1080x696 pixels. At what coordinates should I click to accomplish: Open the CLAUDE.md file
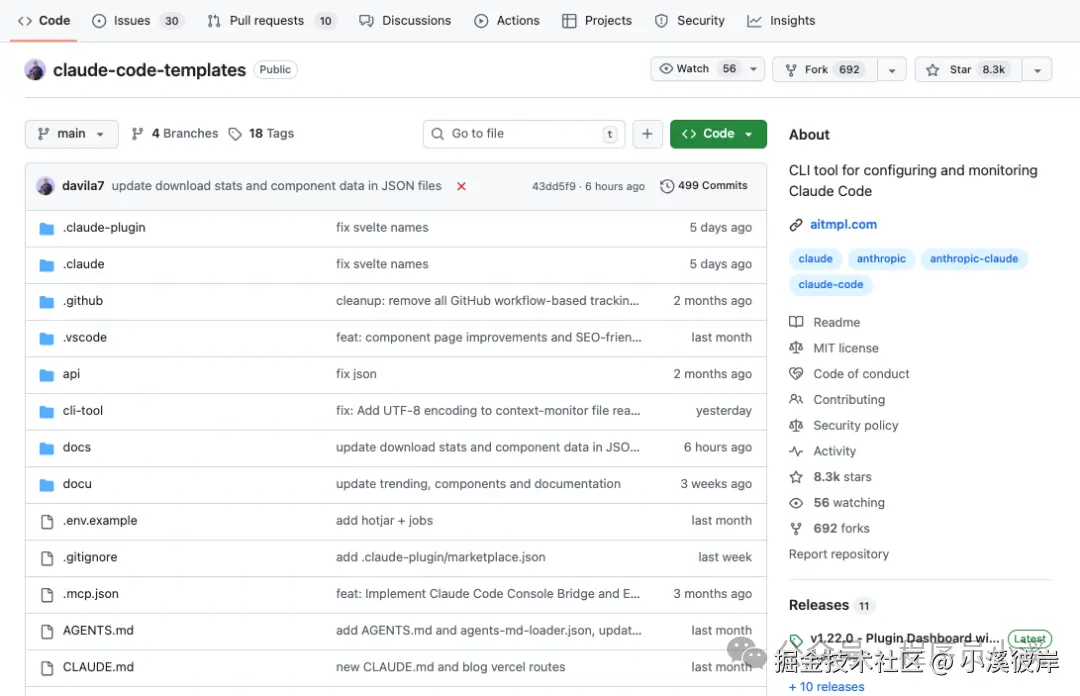(x=98, y=666)
